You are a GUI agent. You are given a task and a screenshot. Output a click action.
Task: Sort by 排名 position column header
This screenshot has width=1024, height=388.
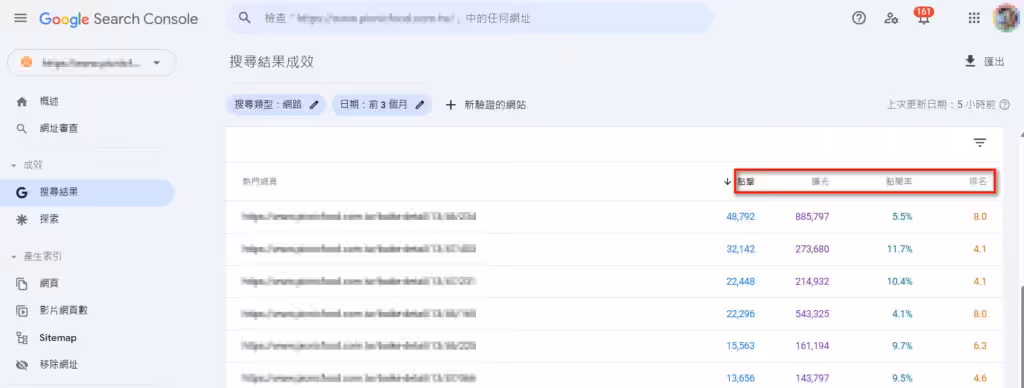point(978,182)
